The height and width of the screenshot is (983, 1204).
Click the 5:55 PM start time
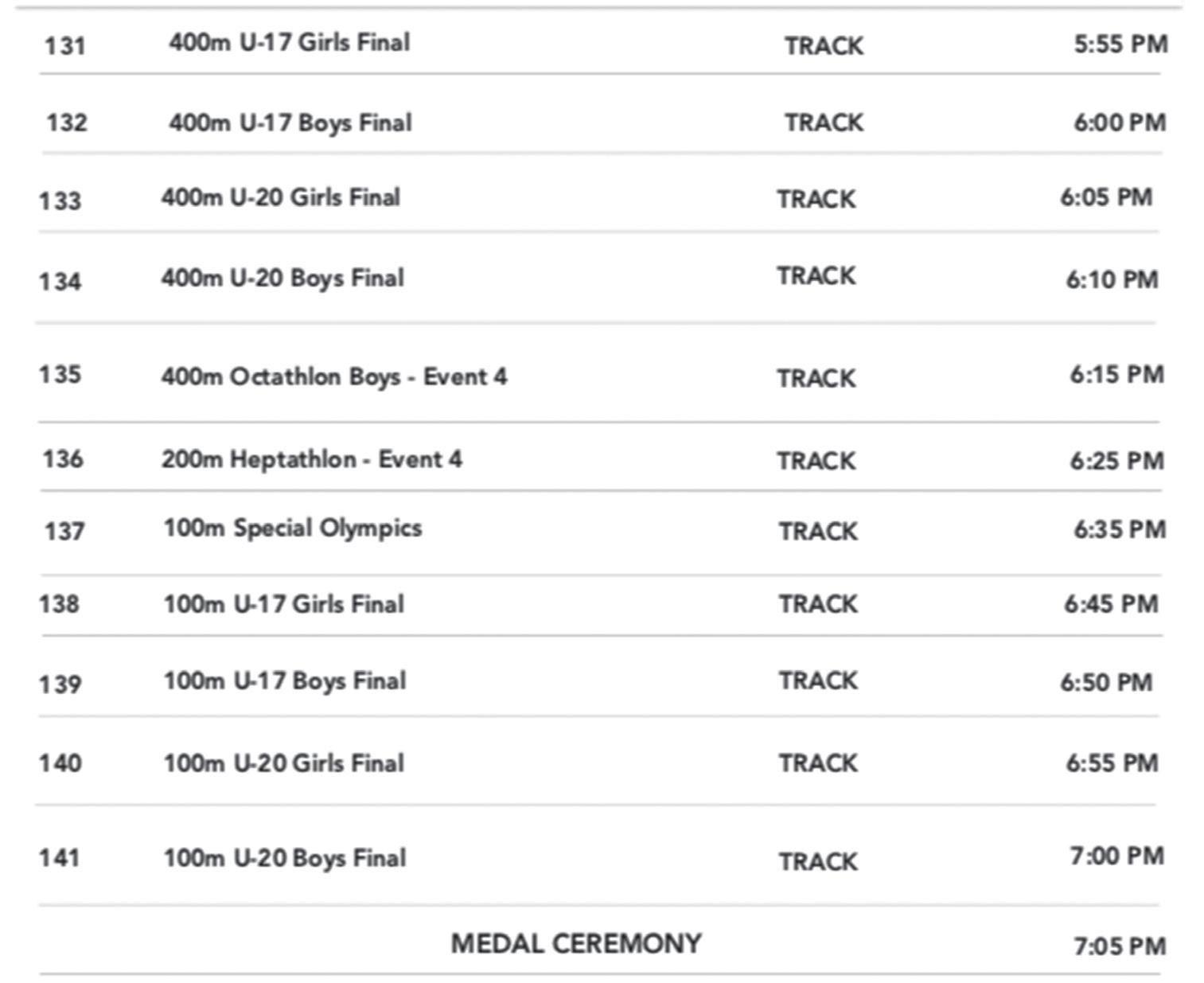click(1120, 44)
